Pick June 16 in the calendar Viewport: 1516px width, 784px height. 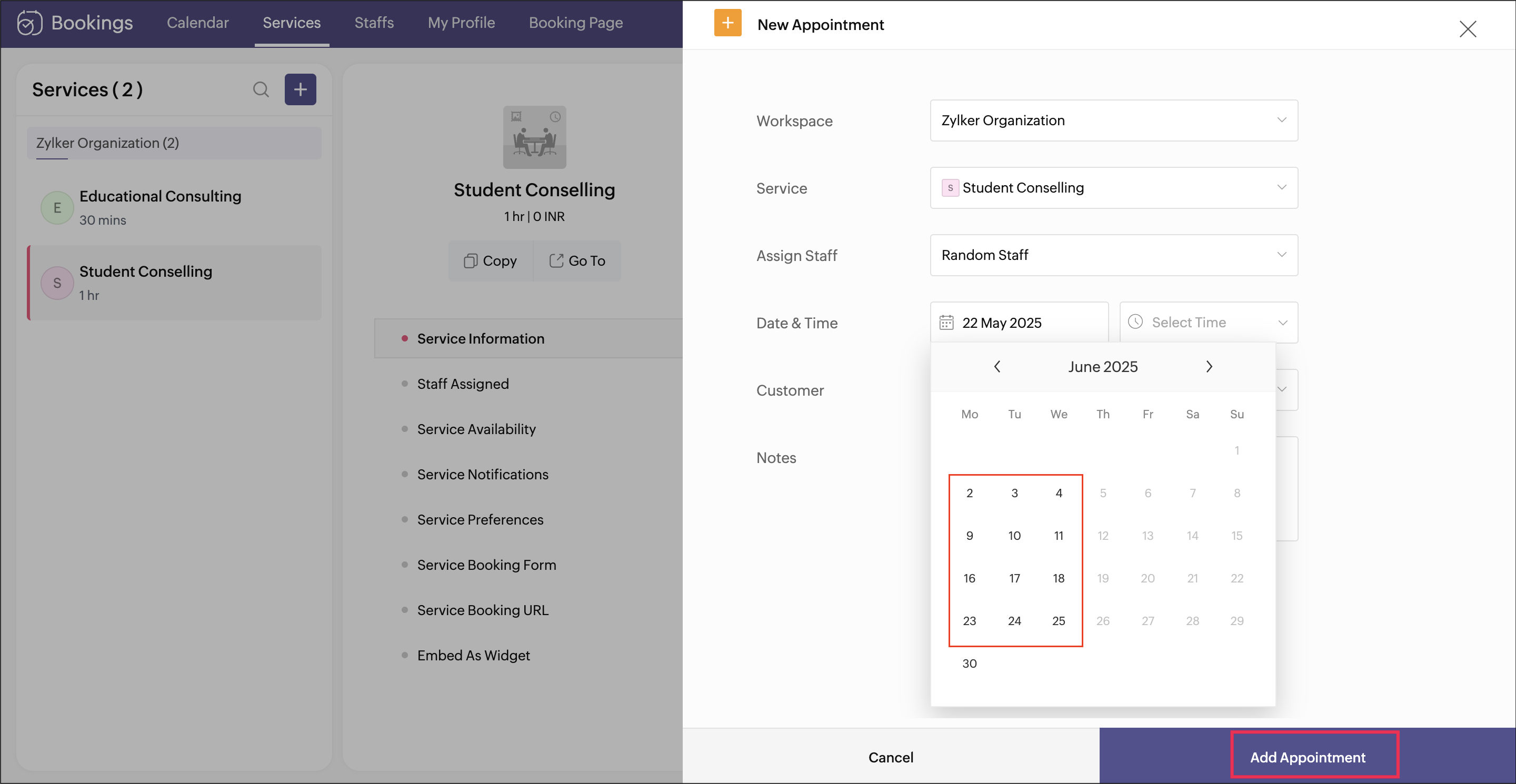pos(969,579)
